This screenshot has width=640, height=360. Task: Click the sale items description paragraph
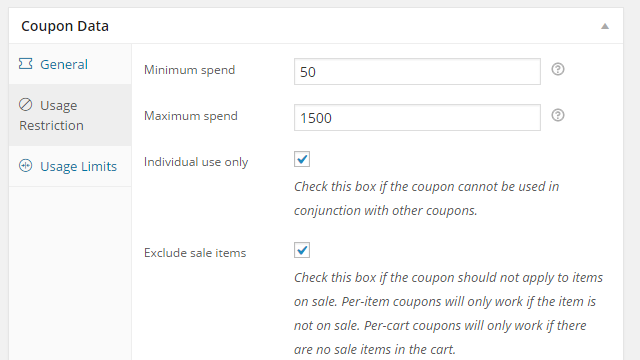click(448, 313)
